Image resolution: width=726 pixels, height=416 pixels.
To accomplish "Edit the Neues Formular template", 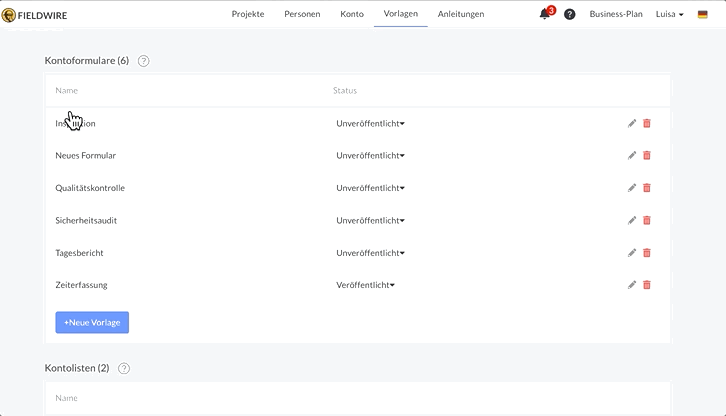I will (x=632, y=156).
